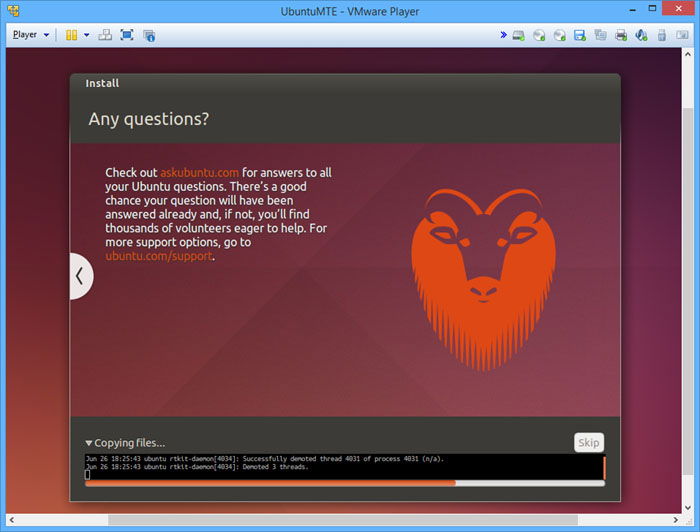Open the power options dropdown arrow beside pause
700x532 pixels.
coord(87,35)
